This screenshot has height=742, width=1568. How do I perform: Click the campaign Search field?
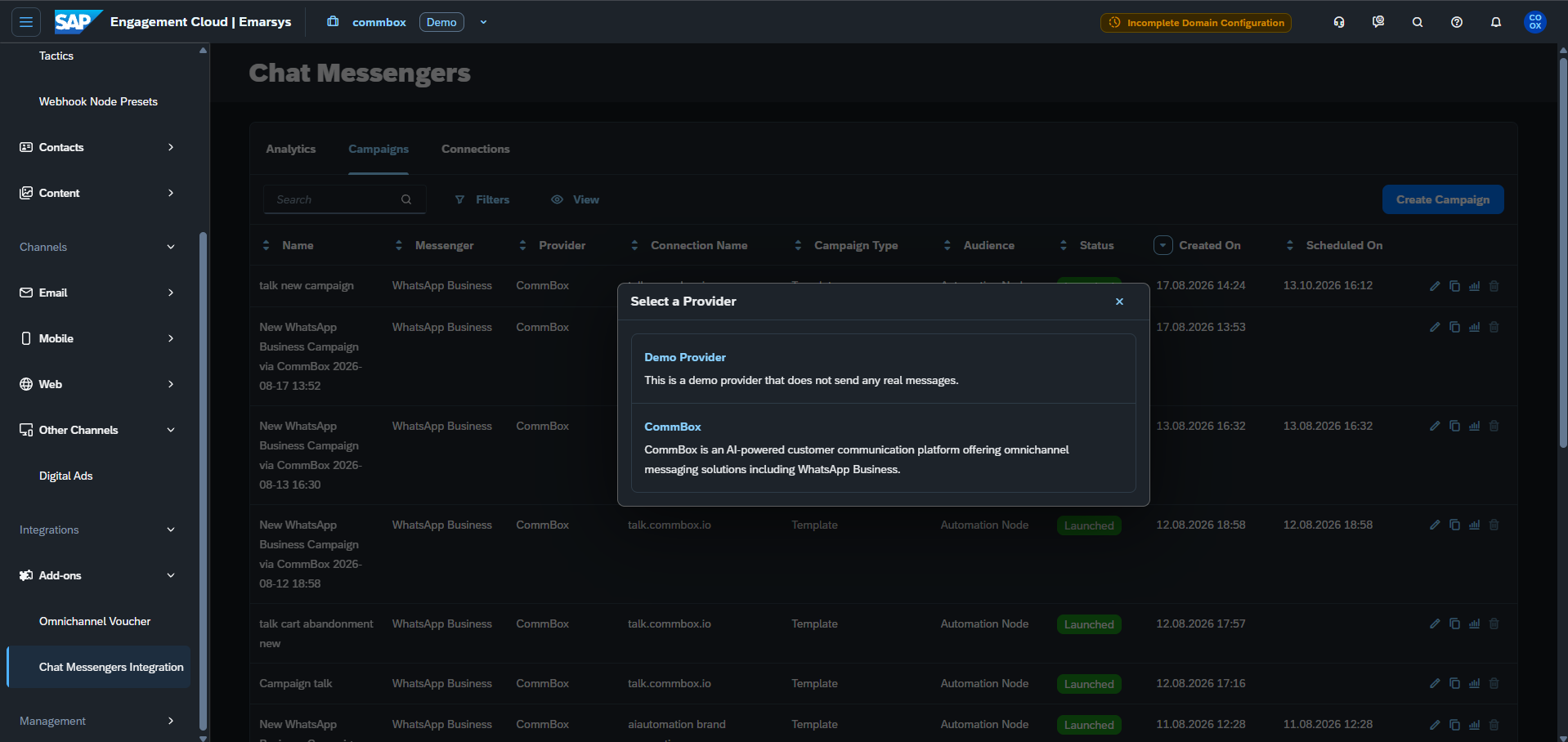pos(344,199)
